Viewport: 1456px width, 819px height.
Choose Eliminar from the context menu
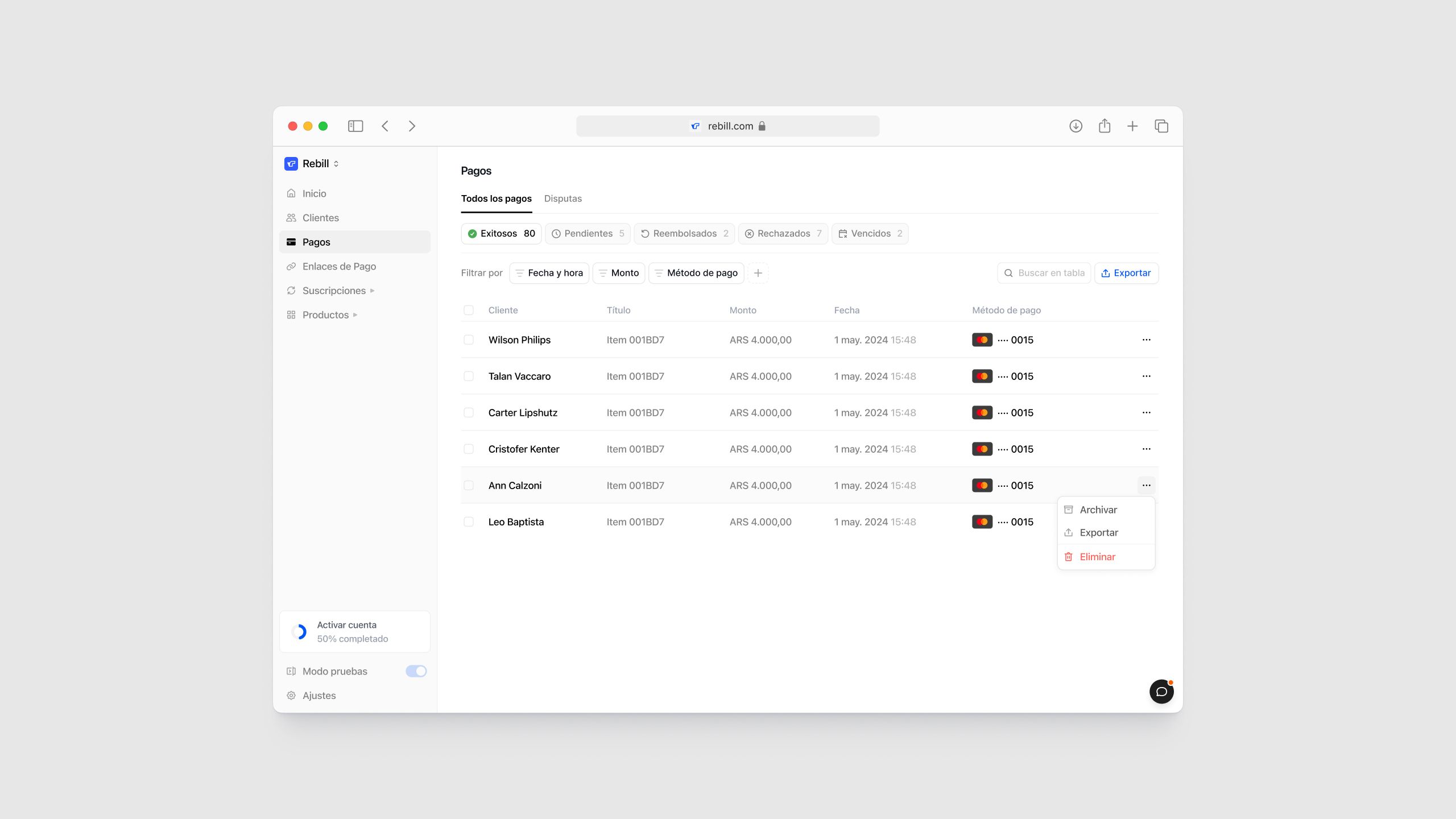(x=1097, y=557)
